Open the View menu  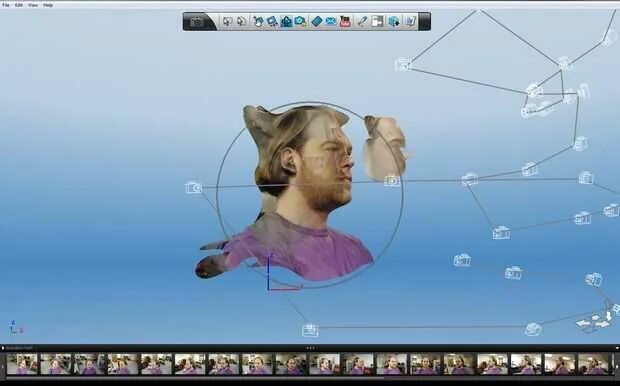tap(33, 5)
